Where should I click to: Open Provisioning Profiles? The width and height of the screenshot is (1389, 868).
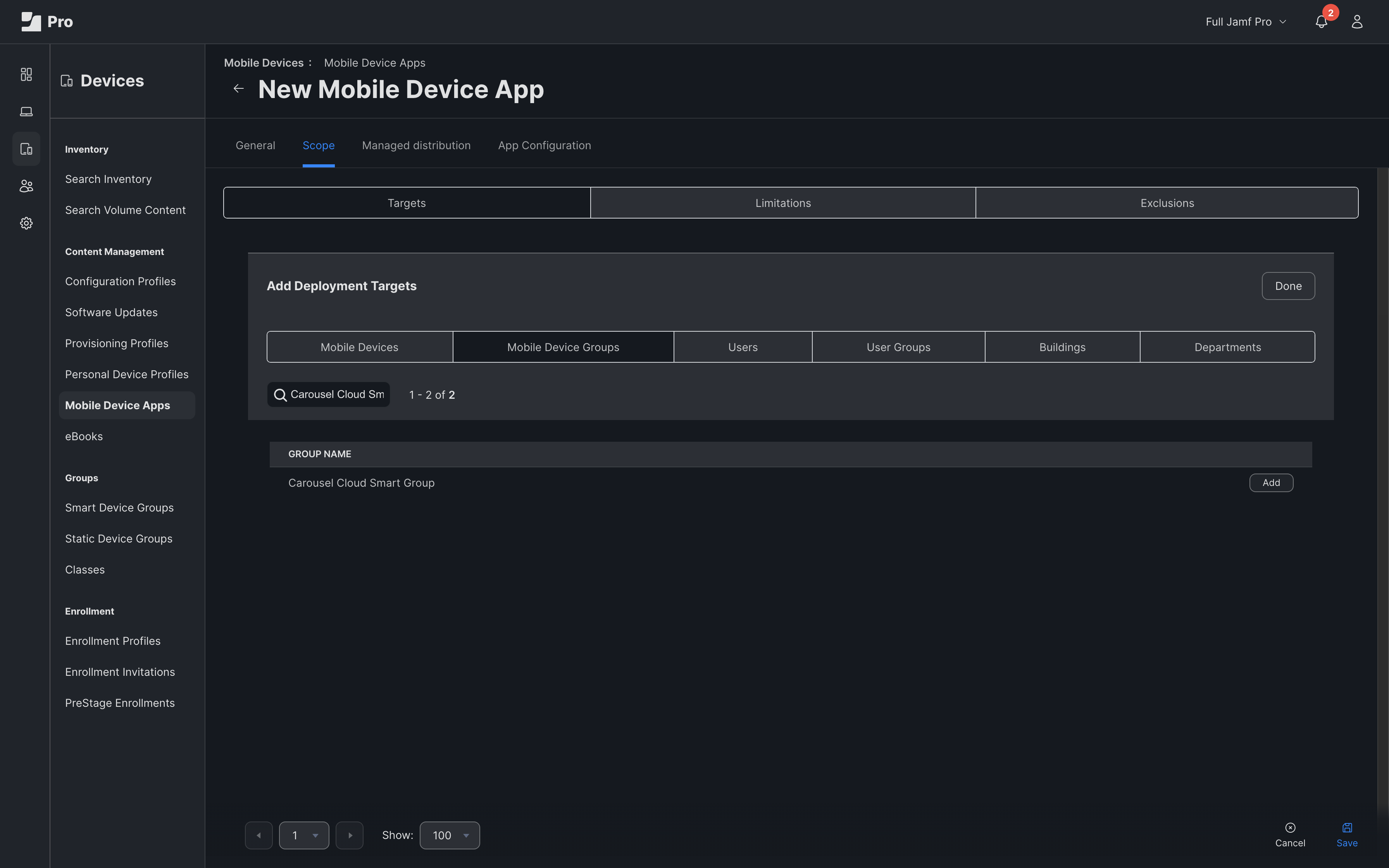tap(117, 343)
